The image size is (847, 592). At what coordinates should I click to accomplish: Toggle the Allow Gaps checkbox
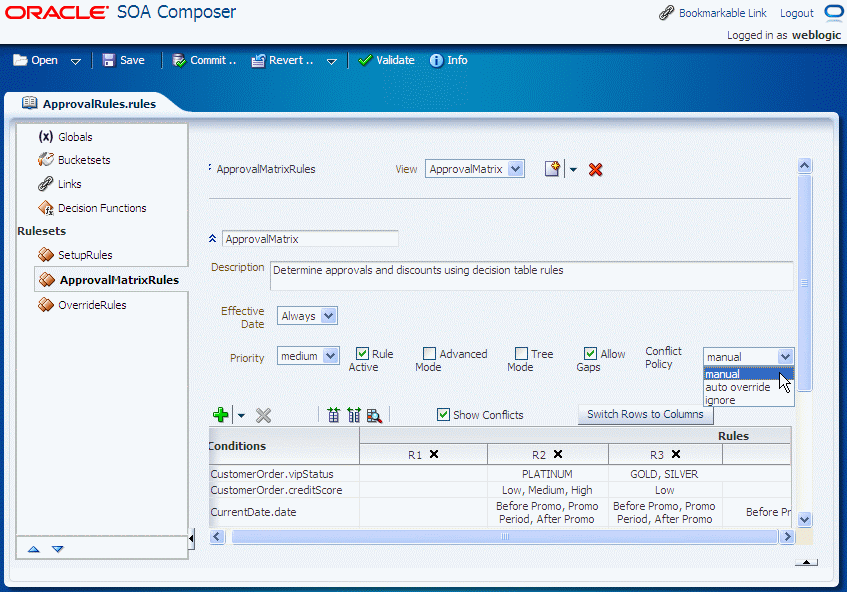(x=590, y=354)
